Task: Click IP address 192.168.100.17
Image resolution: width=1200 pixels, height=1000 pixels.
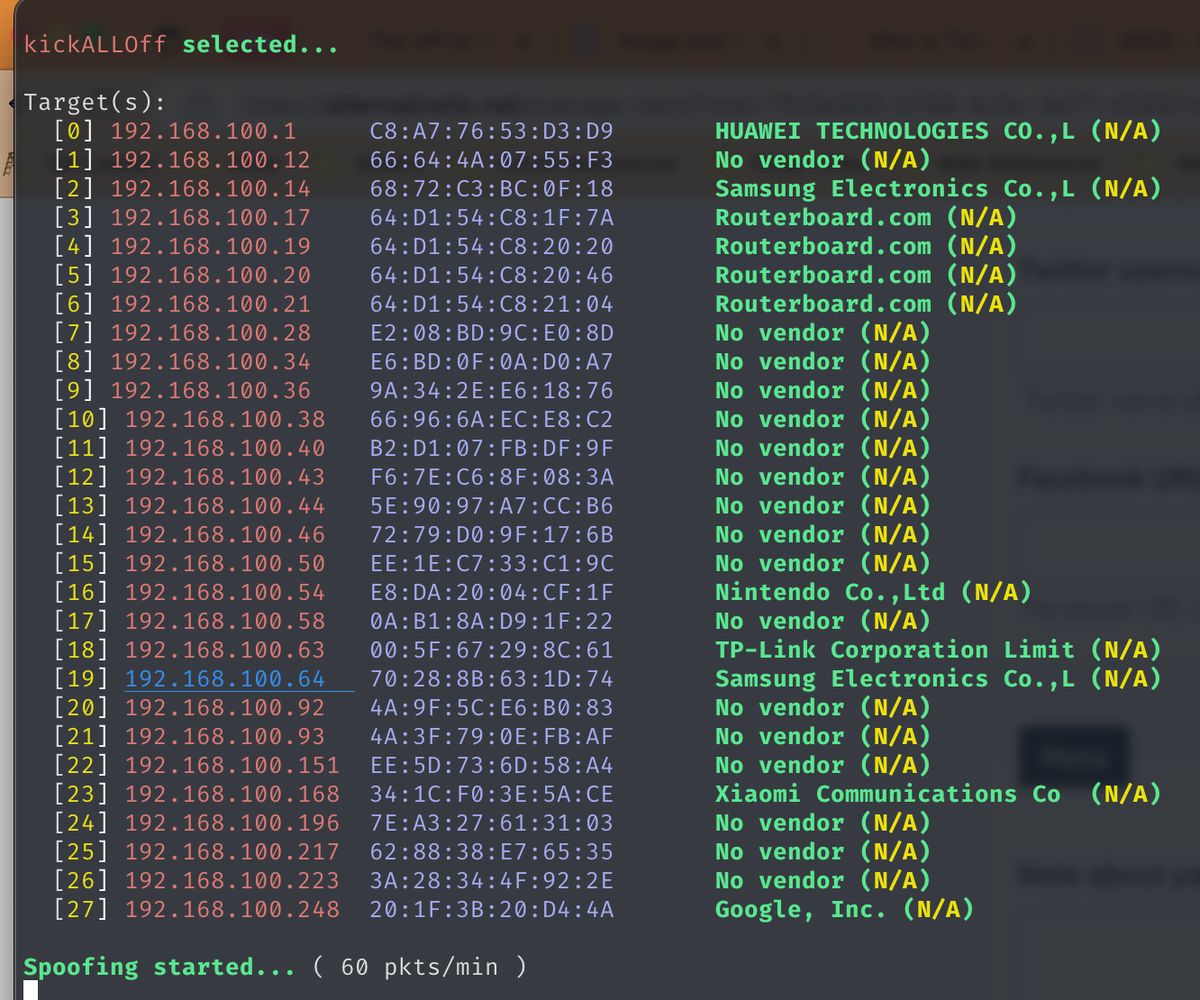Action: (210, 218)
